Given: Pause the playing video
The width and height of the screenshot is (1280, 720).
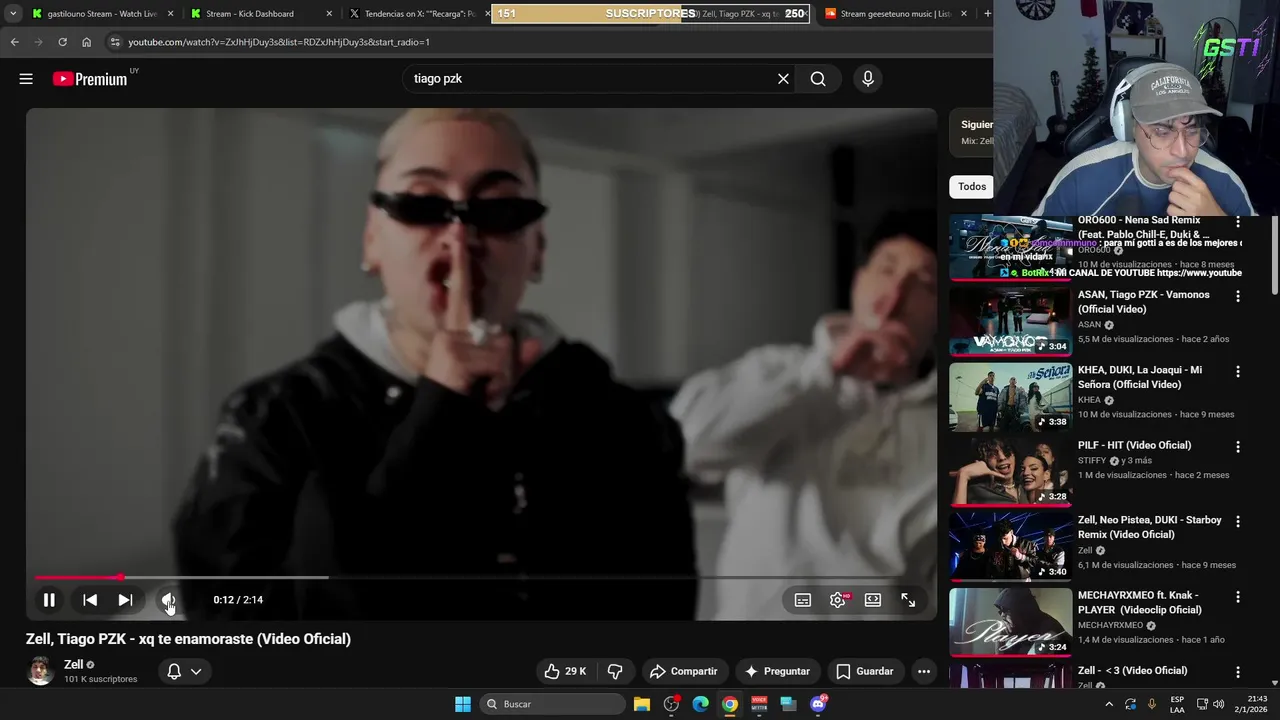Looking at the screenshot, I should (49, 600).
